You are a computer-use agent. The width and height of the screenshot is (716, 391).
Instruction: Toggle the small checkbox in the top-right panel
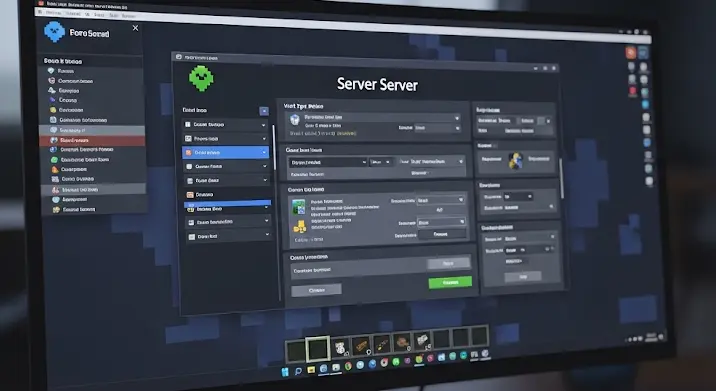pyautogui.click(x=541, y=121)
